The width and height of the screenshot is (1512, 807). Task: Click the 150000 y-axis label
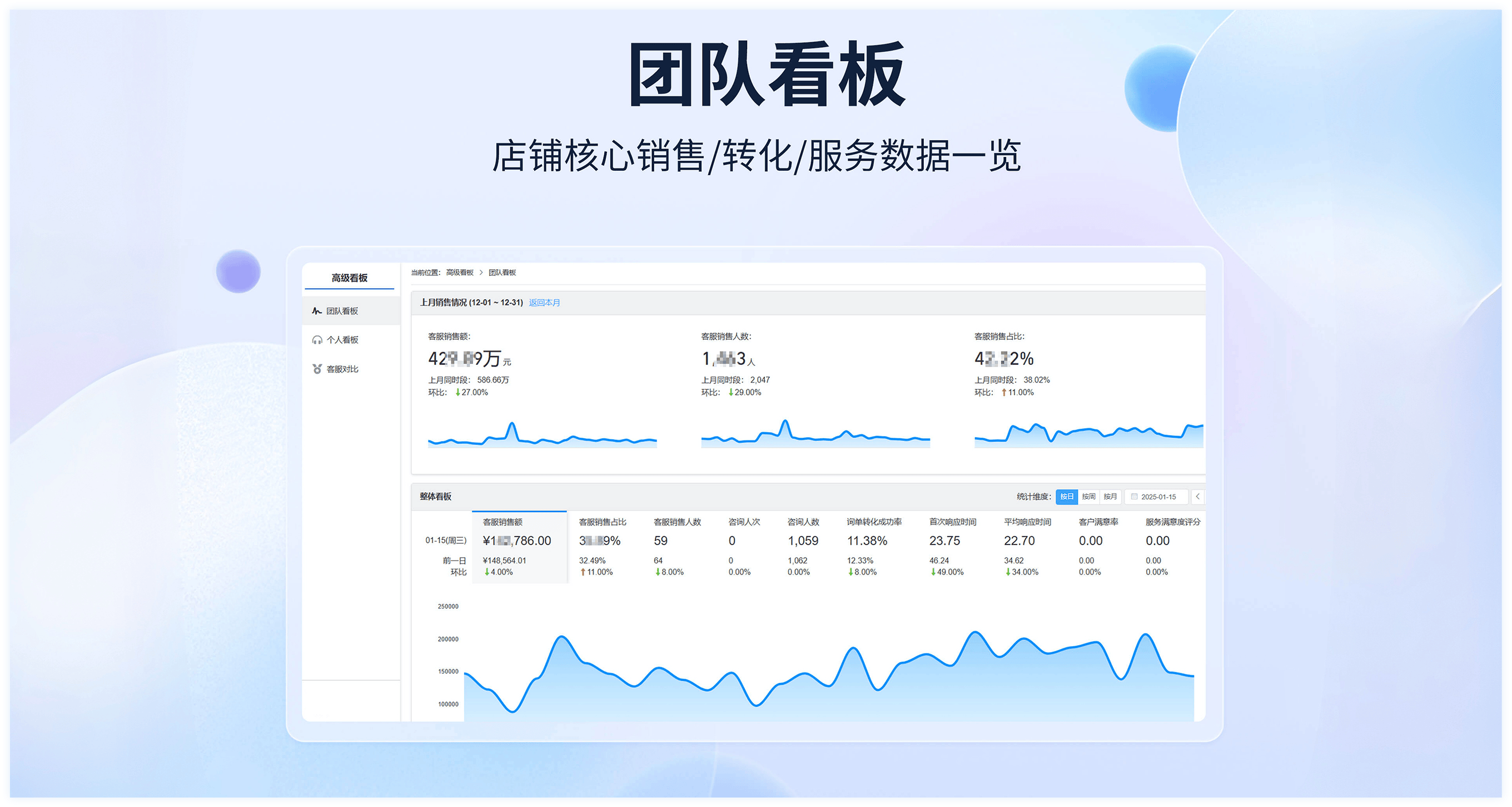[x=448, y=671]
